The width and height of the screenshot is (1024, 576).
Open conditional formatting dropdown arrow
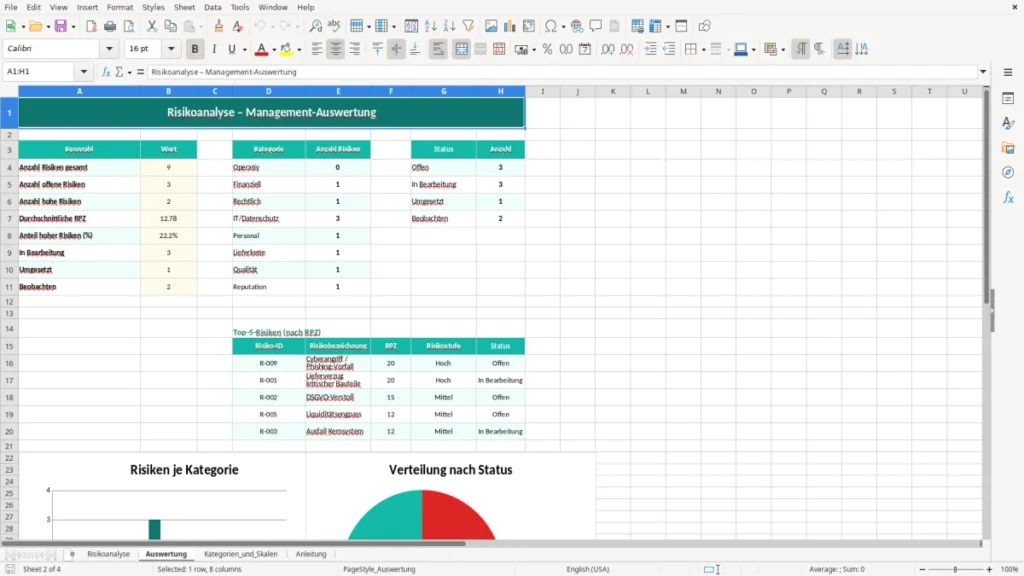coord(783,50)
